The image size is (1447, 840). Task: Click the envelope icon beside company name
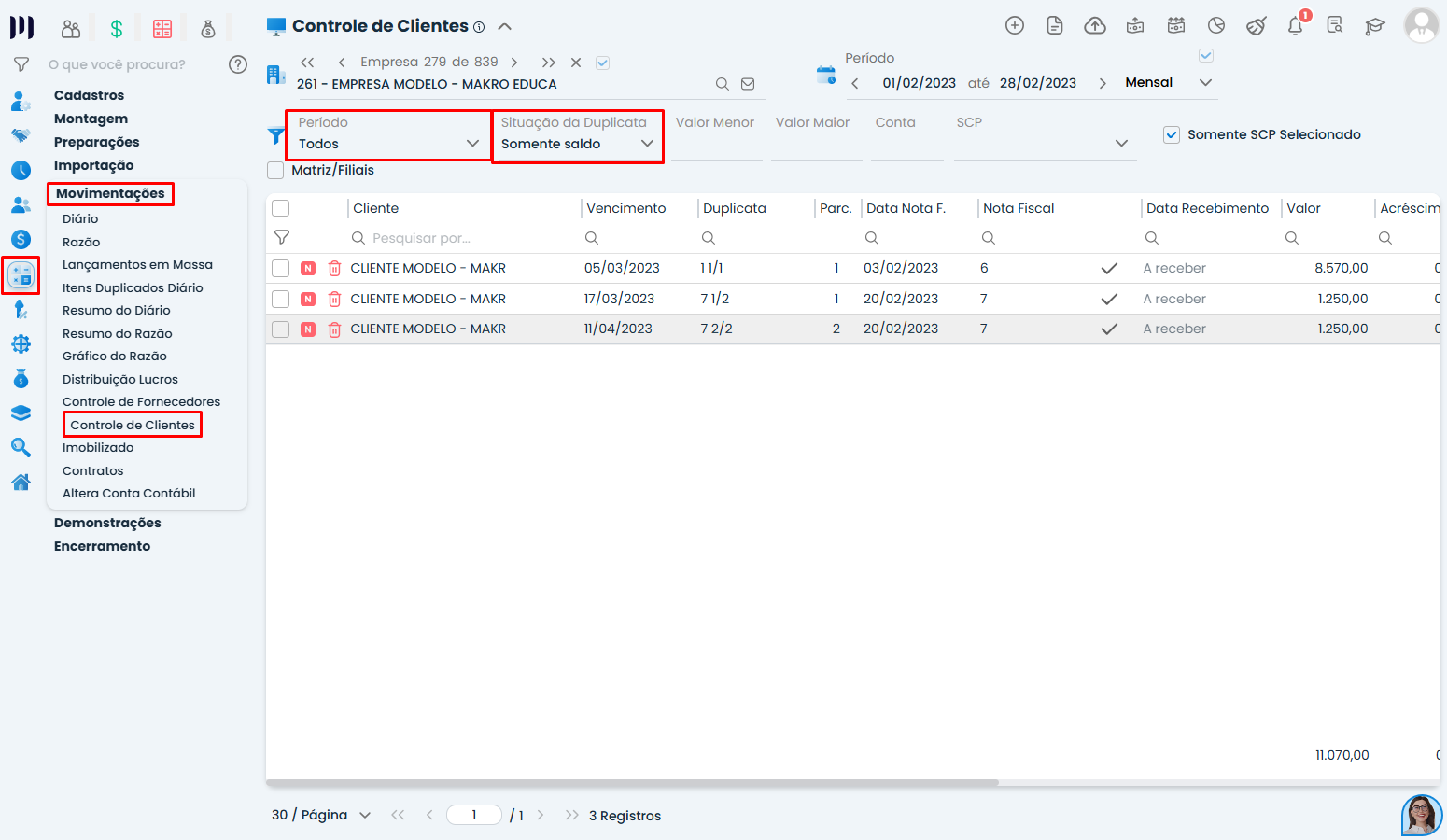(x=748, y=84)
